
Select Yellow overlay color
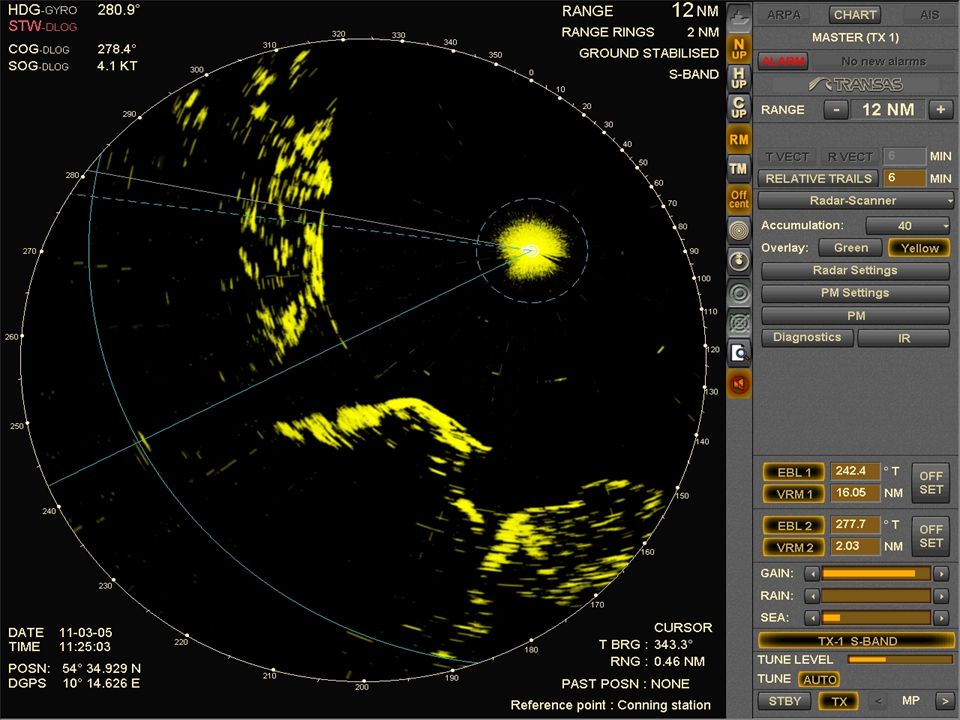coord(919,248)
